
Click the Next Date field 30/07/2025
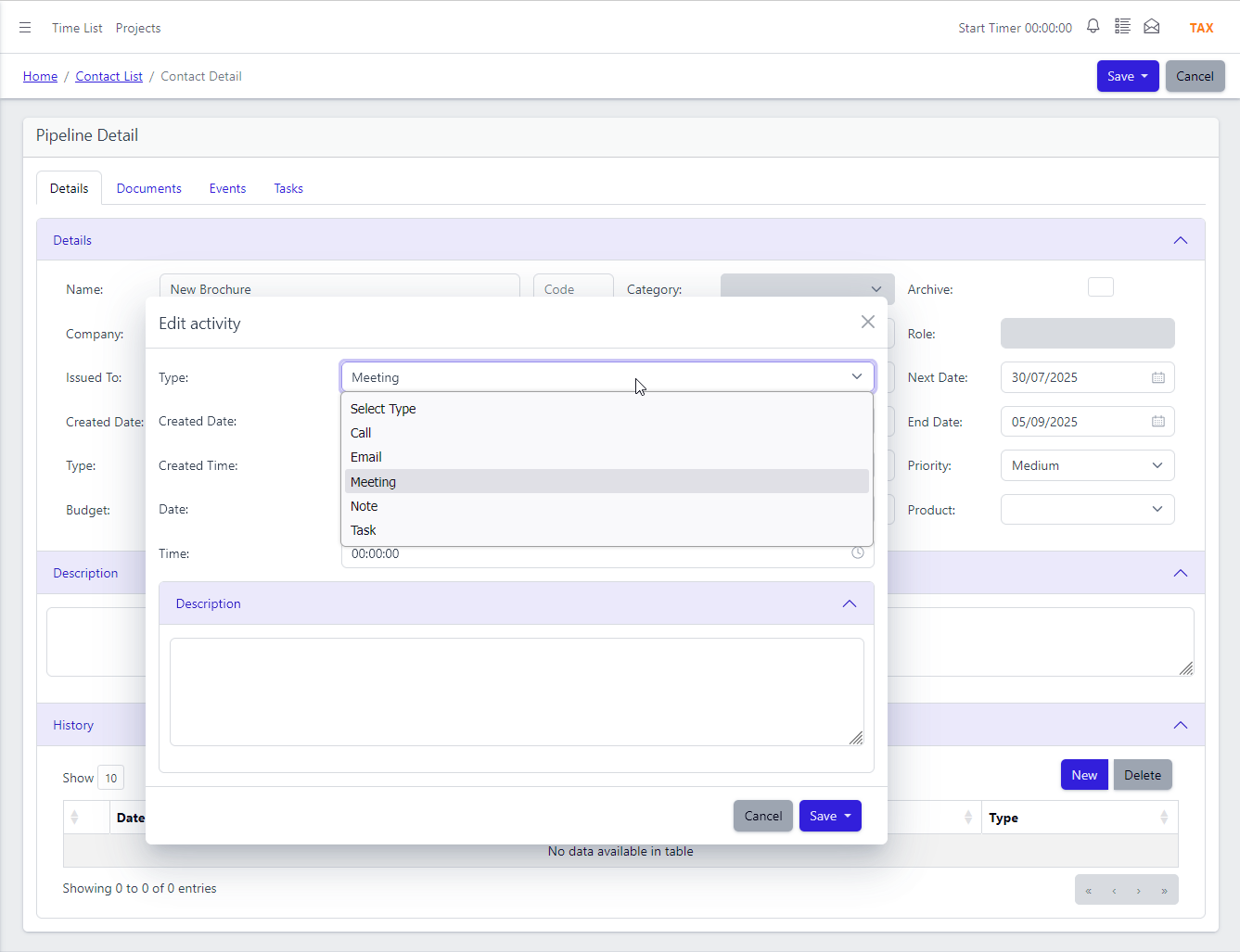pyautogui.click(x=1087, y=377)
